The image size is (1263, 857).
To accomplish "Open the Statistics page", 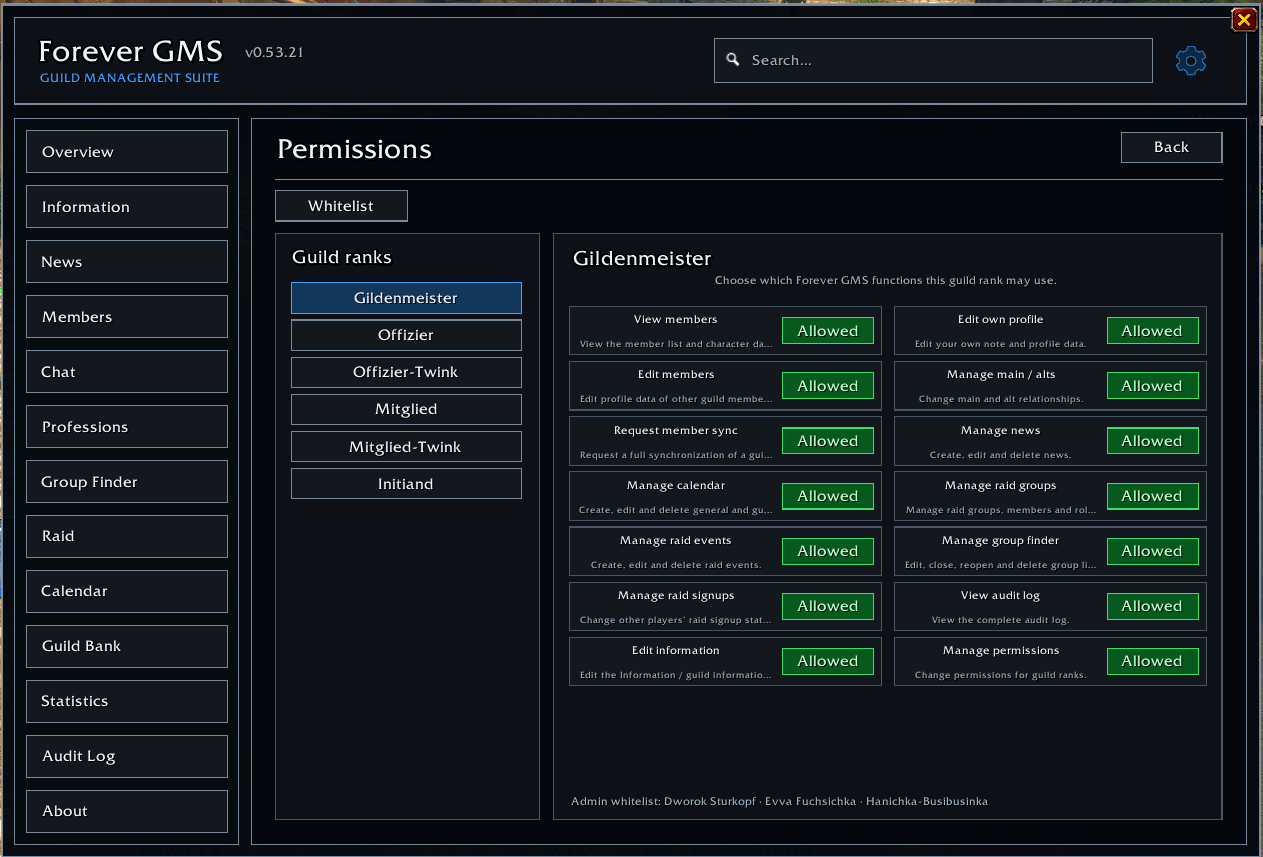I will tap(127, 701).
